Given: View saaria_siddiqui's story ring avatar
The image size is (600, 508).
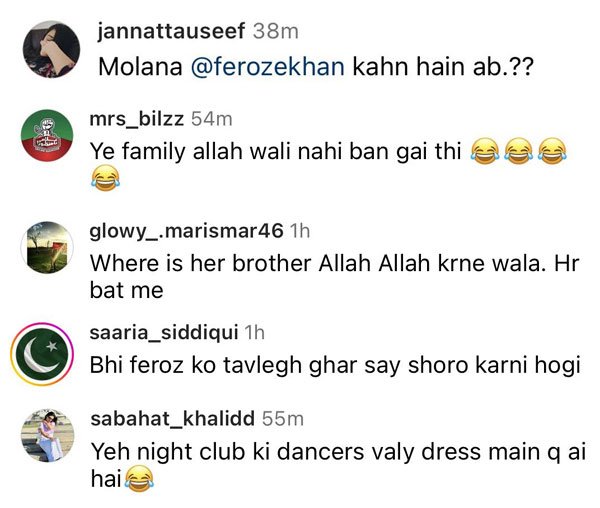Looking at the screenshot, I should pos(42,354).
